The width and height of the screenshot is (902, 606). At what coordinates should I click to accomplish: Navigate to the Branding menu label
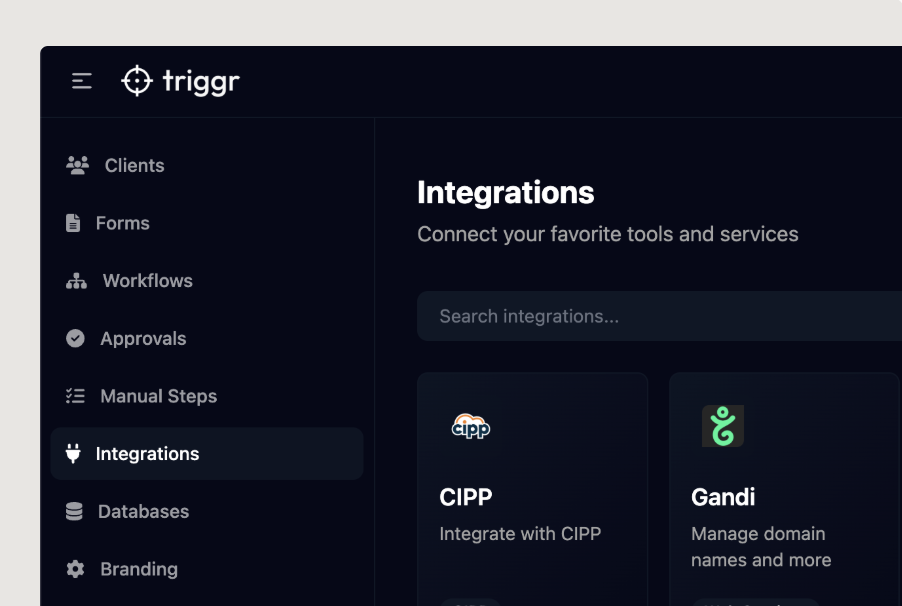click(x=139, y=569)
